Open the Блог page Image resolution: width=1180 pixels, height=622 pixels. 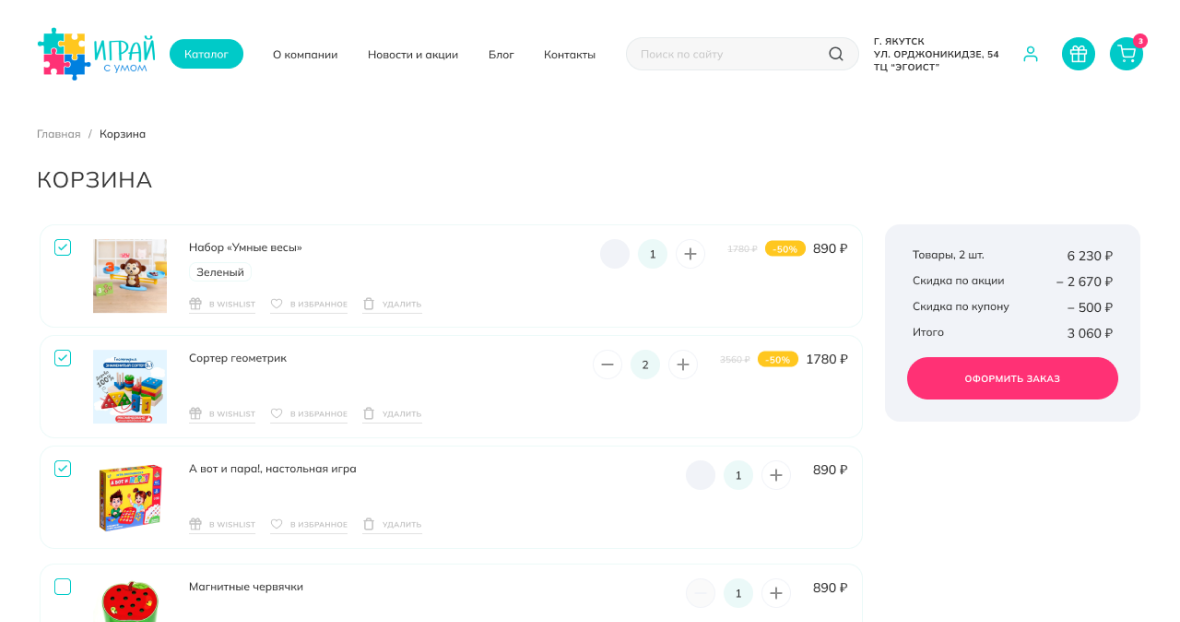click(501, 54)
